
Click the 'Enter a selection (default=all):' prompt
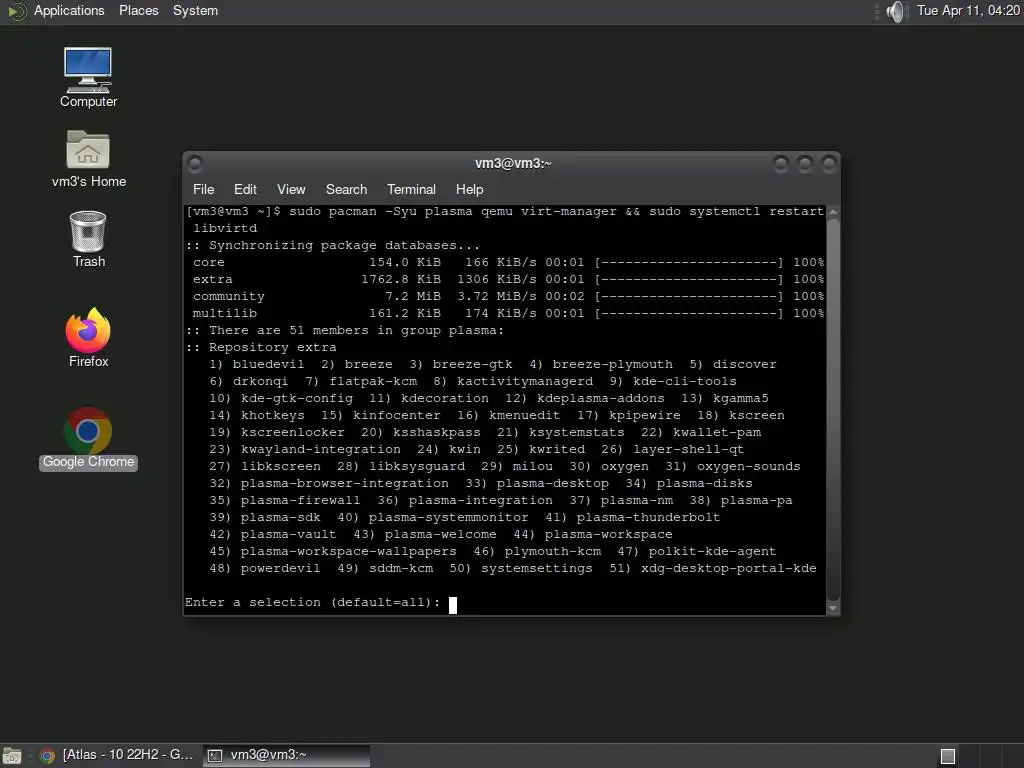313,602
